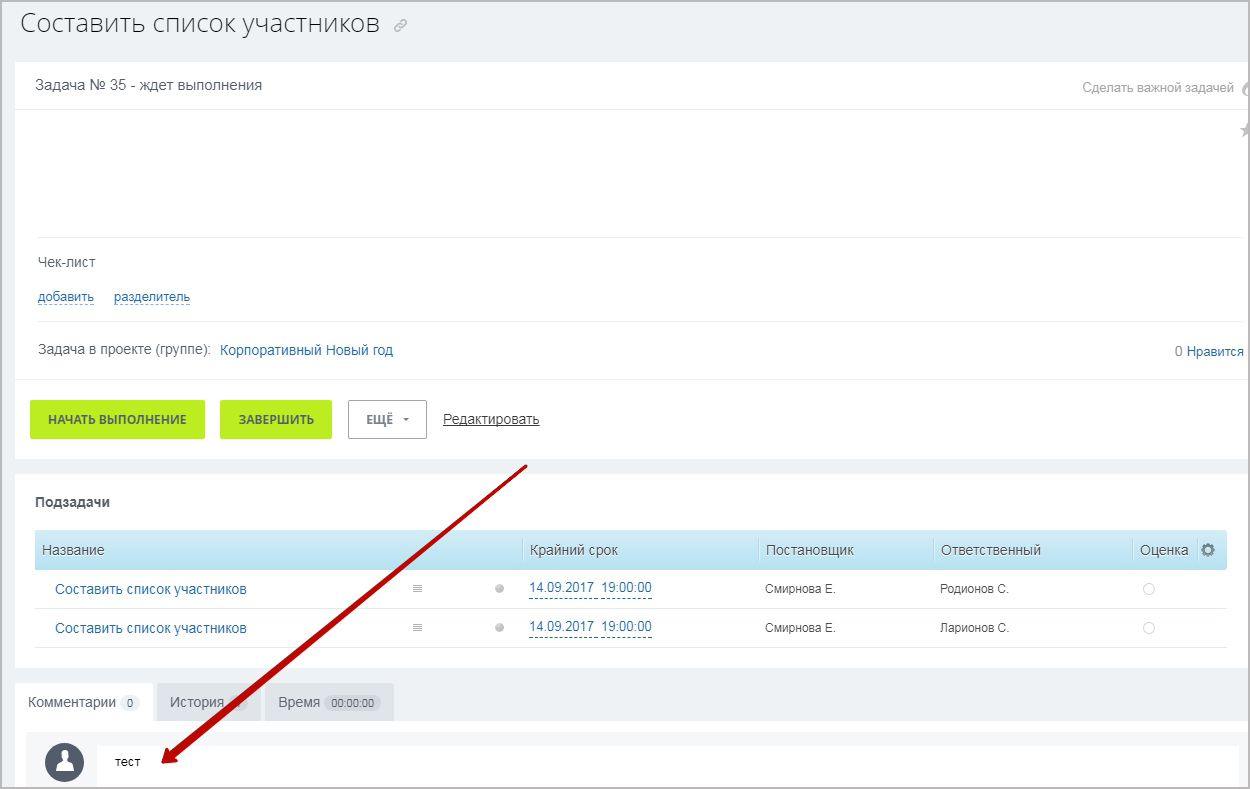Open the Корпоративный Новый год project link

click(x=306, y=351)
